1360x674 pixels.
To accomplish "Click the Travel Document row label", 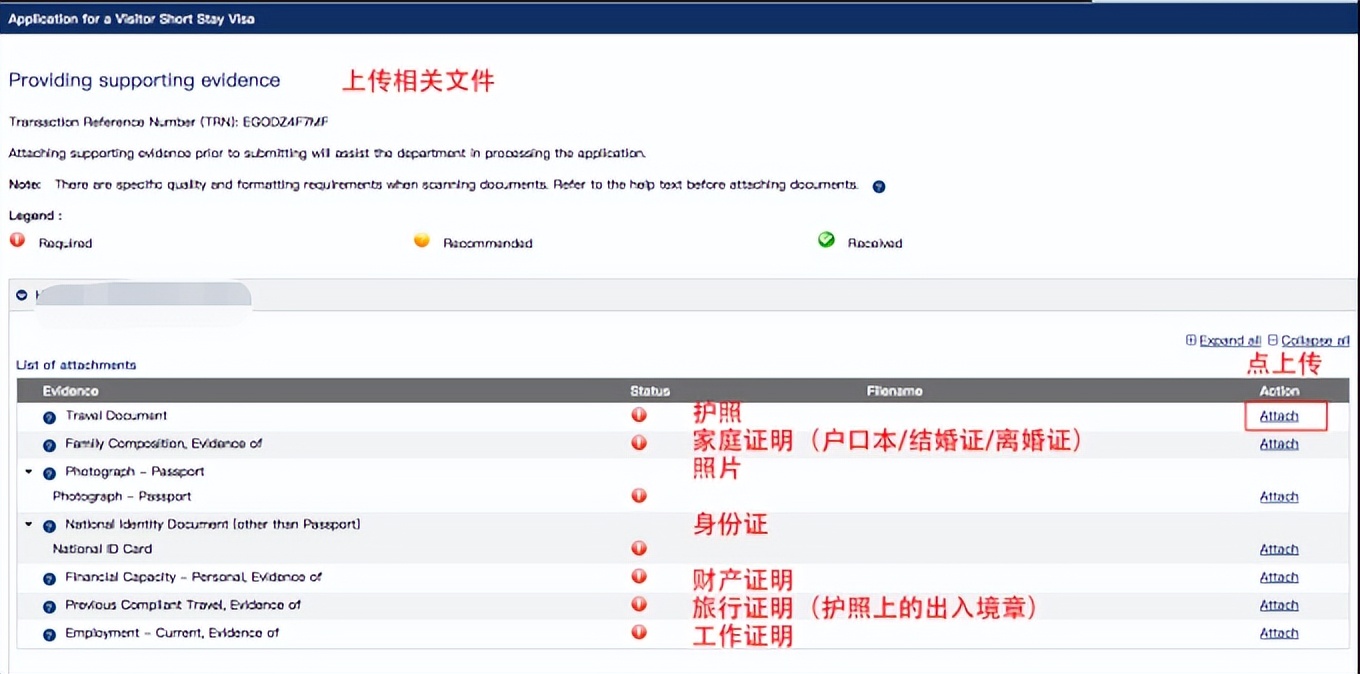I will [x=116, y=415].
